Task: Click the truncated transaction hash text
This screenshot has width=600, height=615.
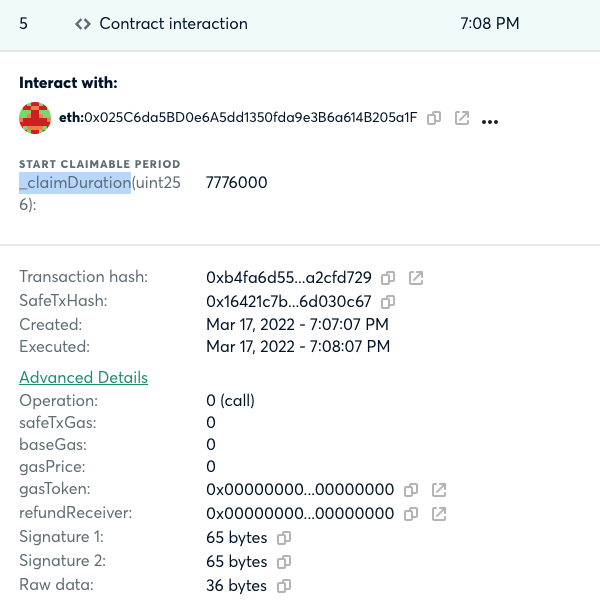Action: pos(289,278)
